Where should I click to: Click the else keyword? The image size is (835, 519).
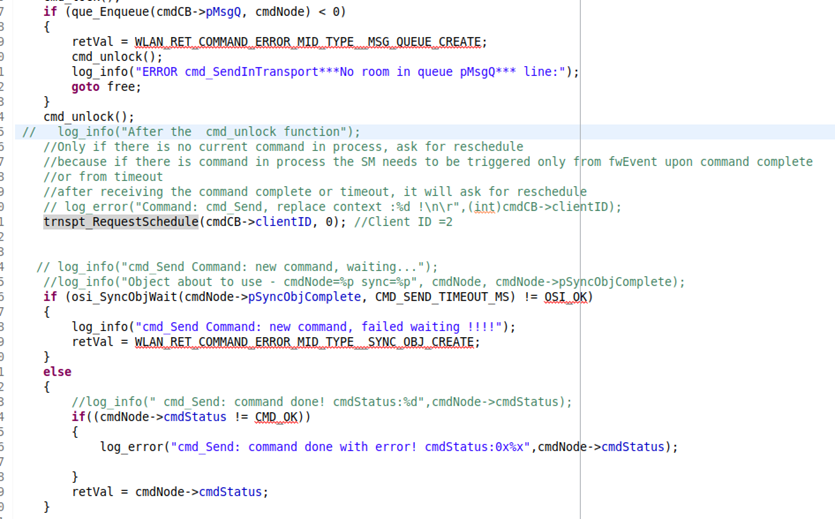click(x=57, y=372)
